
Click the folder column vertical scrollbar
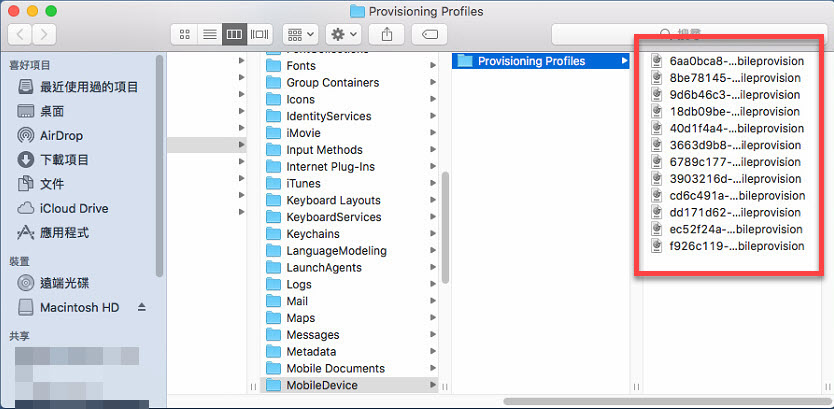(446, 228)
